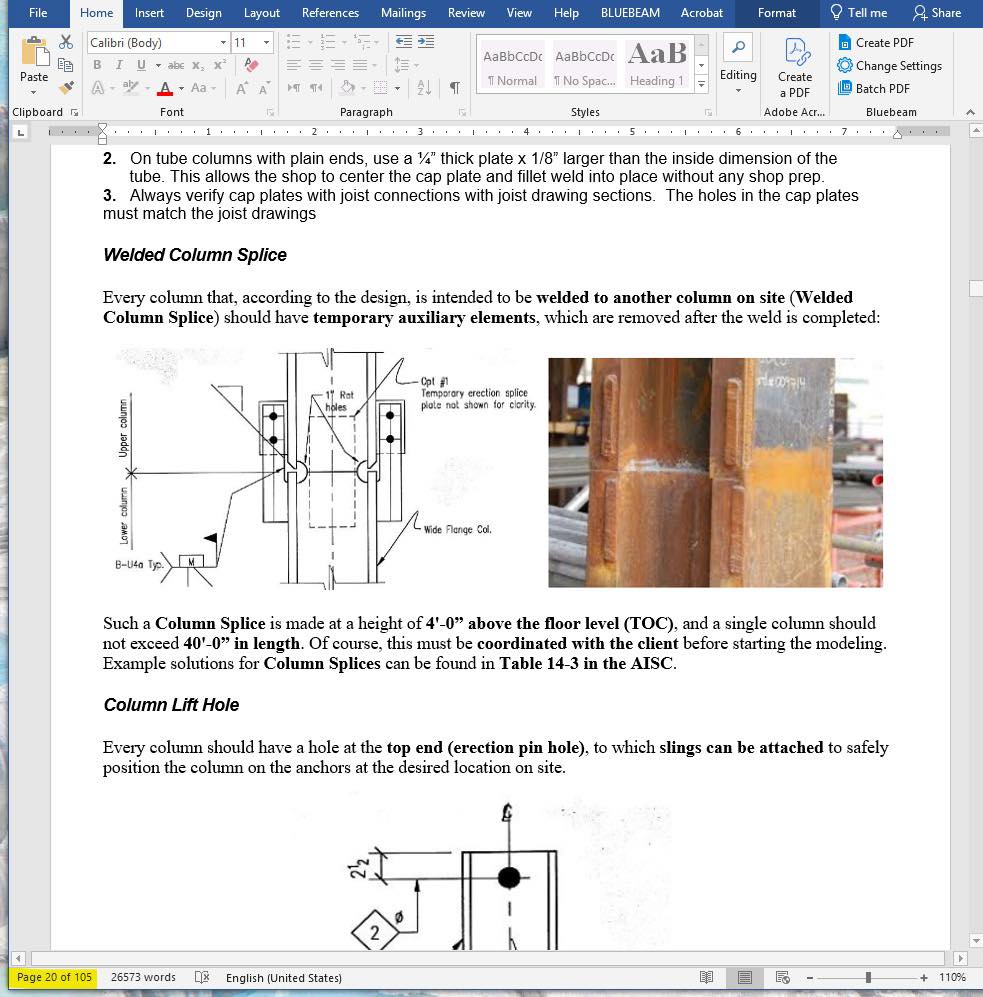Click the Share button
The height and width of the screenshot is (997, 983).
coord(937,13)
